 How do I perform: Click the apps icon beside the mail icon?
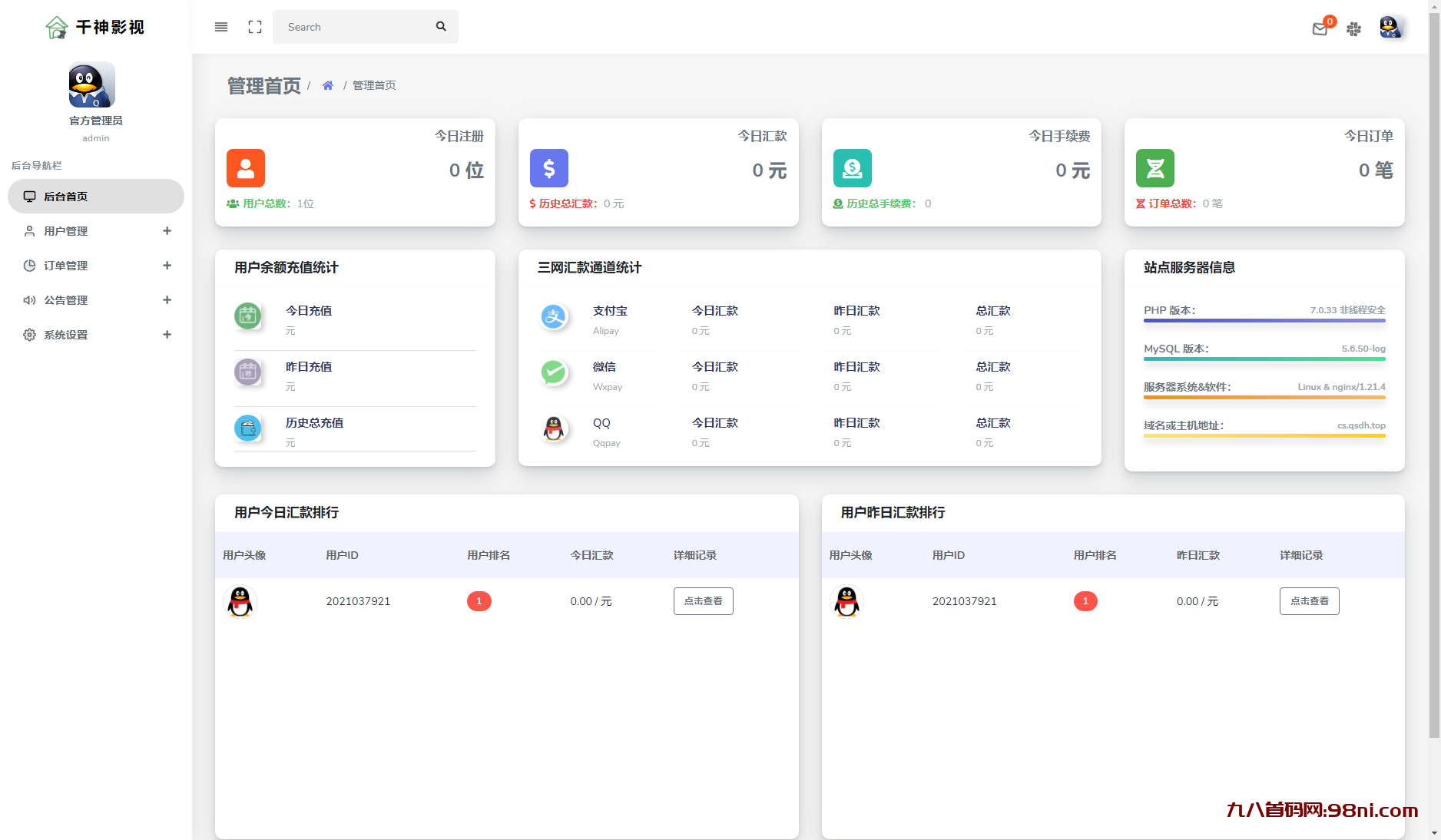[1353, 29]
